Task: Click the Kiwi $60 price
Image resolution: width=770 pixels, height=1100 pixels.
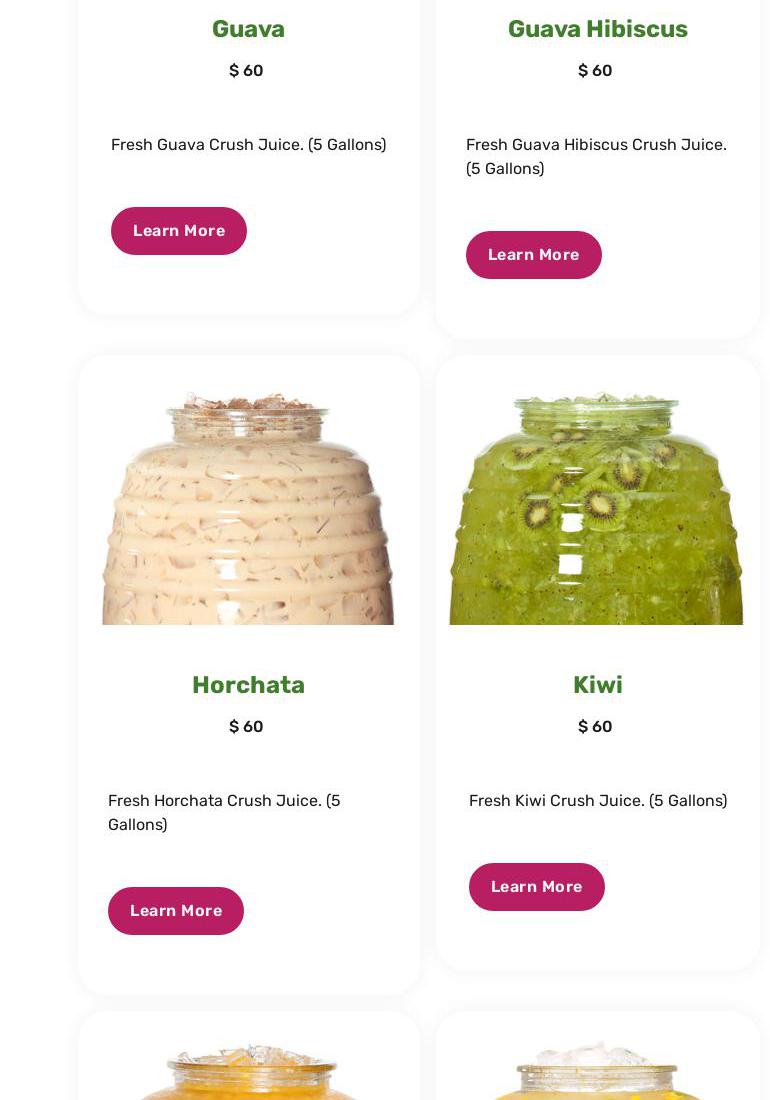Action: pos(595,726)
